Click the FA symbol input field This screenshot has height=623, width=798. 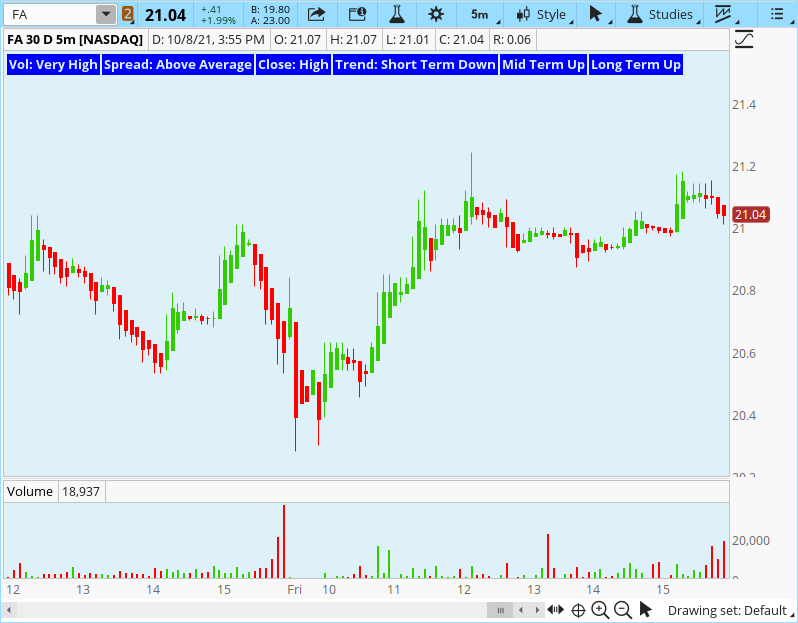[x=50, y=14]
